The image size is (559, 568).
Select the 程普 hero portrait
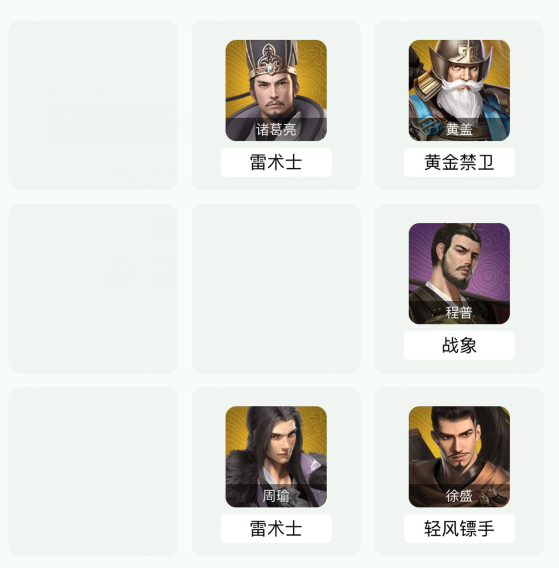coord(459,273)
